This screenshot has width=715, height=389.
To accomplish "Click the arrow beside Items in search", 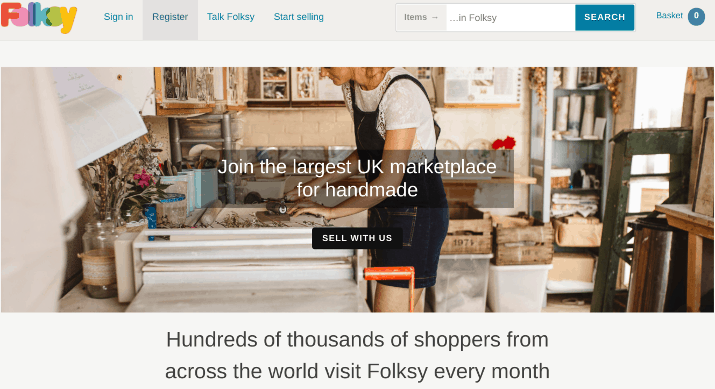I will click(x=435, y=17).
